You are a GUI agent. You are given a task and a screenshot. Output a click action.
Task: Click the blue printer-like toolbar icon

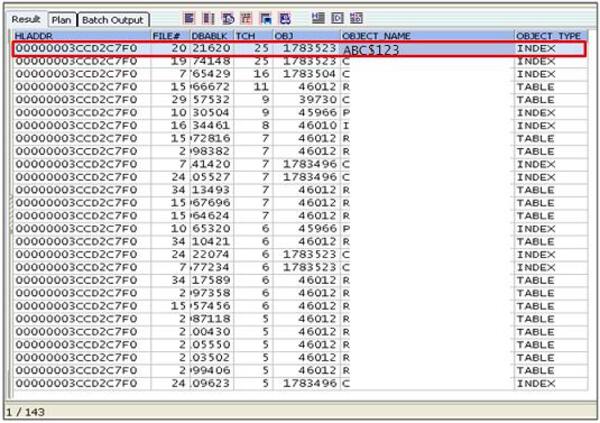pyautogui.click(x=285, y=18)
